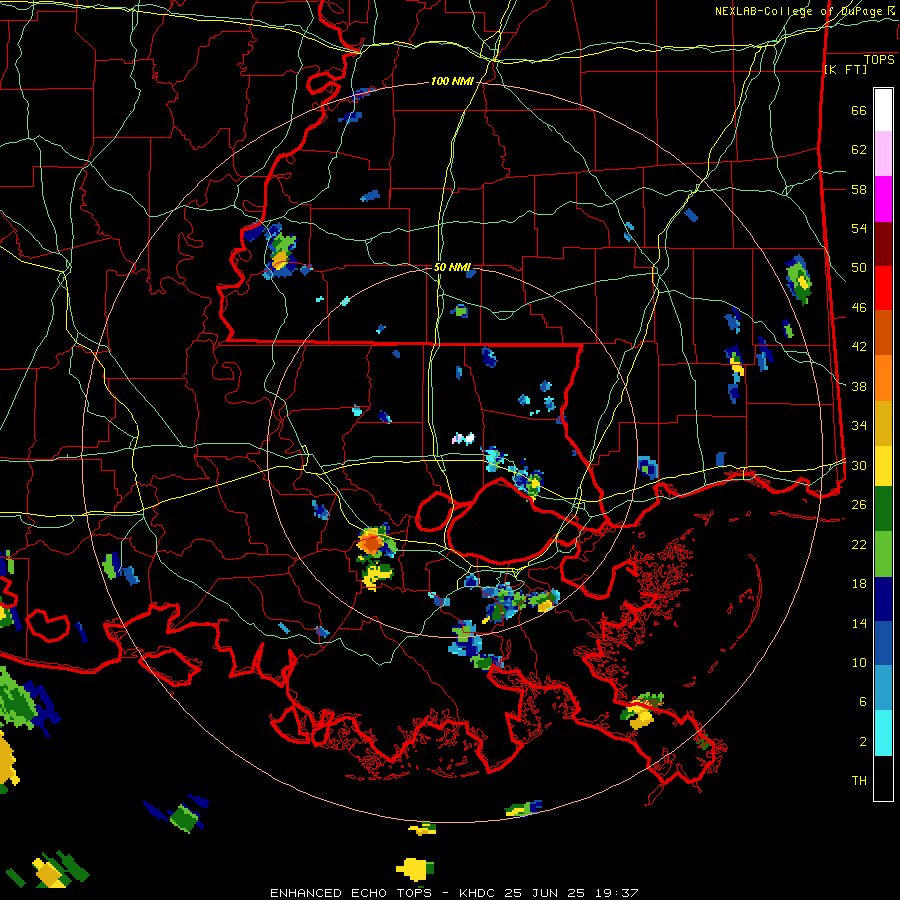Click the '6' legend value
The height and width of the screenshot is (900, 900).
863,701
